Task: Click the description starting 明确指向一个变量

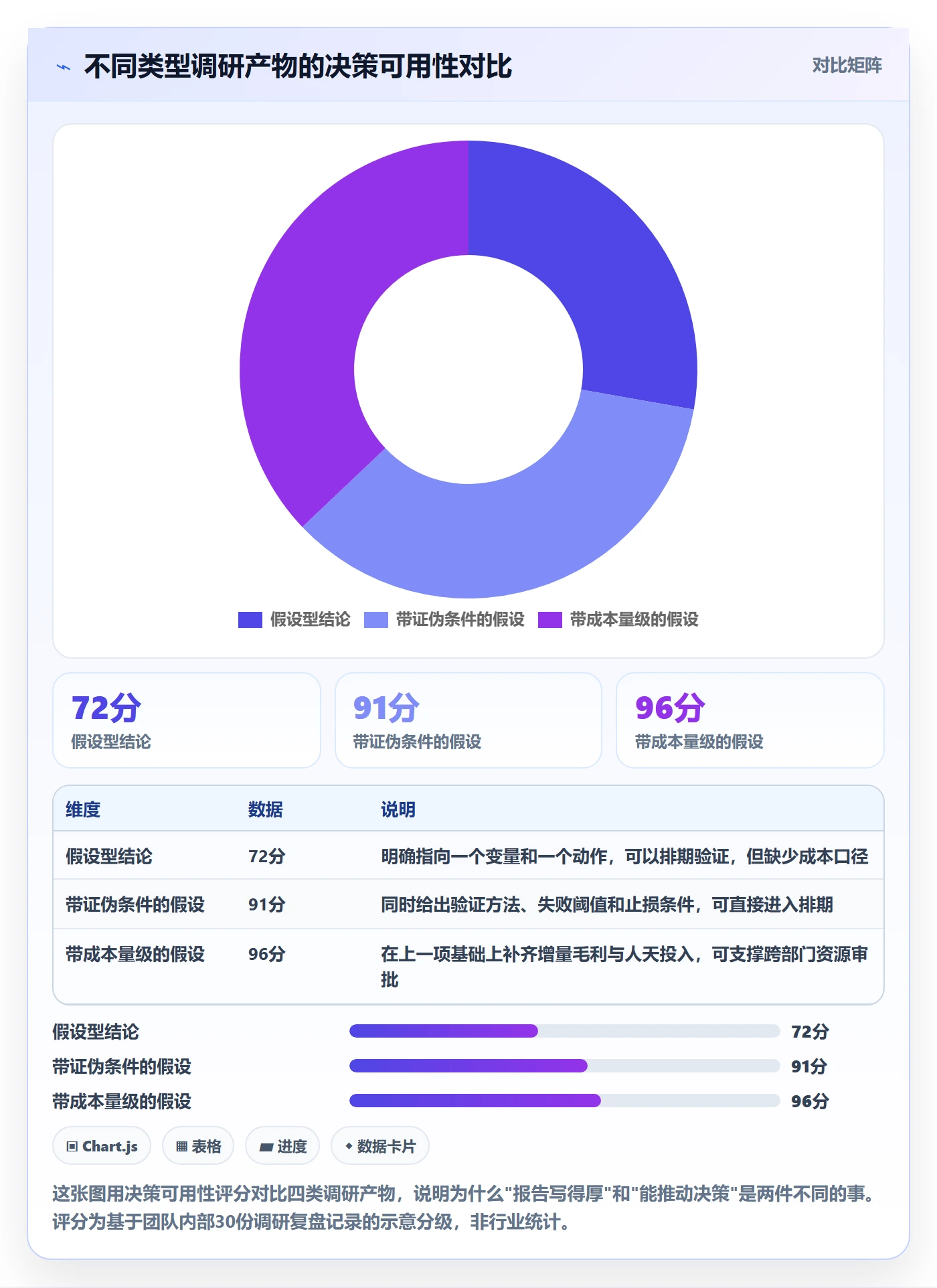Action: coord(624,856)
